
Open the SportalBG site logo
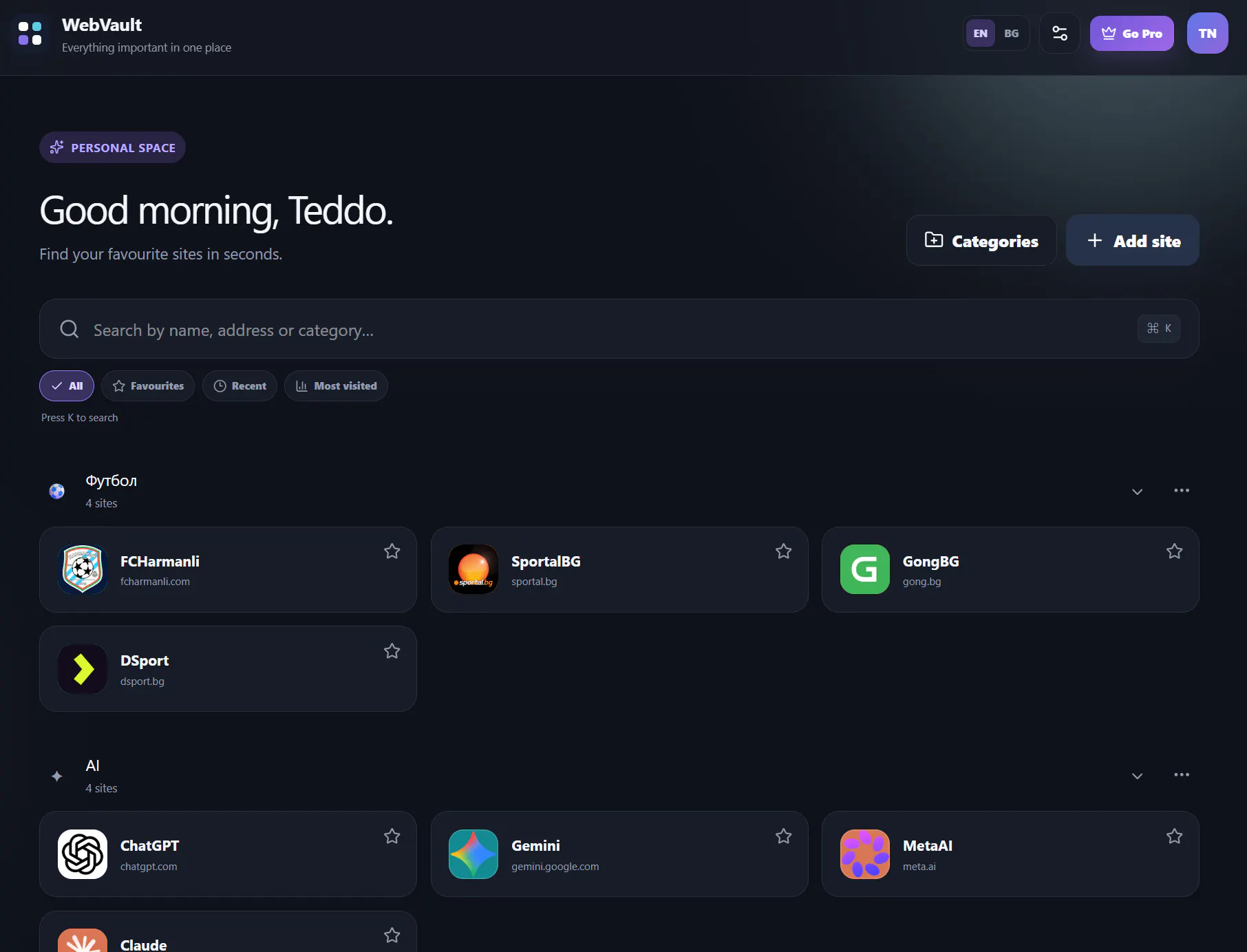(x=473, y=569)
